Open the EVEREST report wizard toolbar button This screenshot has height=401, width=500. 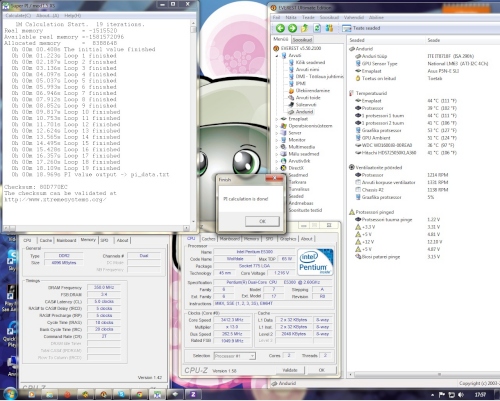(x=362, y=28)
